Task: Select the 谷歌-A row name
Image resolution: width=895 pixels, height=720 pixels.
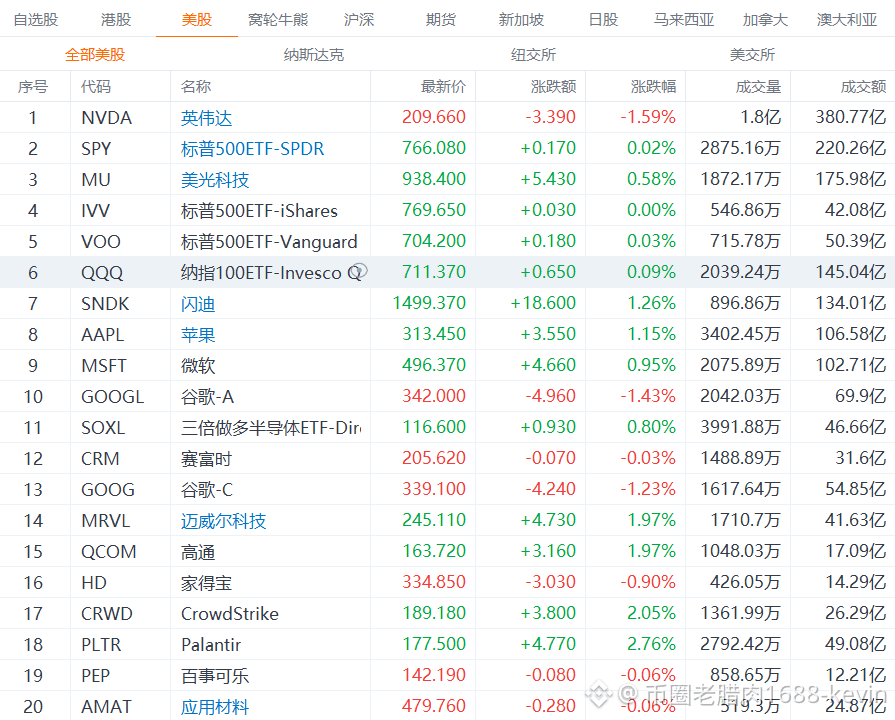Action: pyautogui.click(x=207, y=397)
